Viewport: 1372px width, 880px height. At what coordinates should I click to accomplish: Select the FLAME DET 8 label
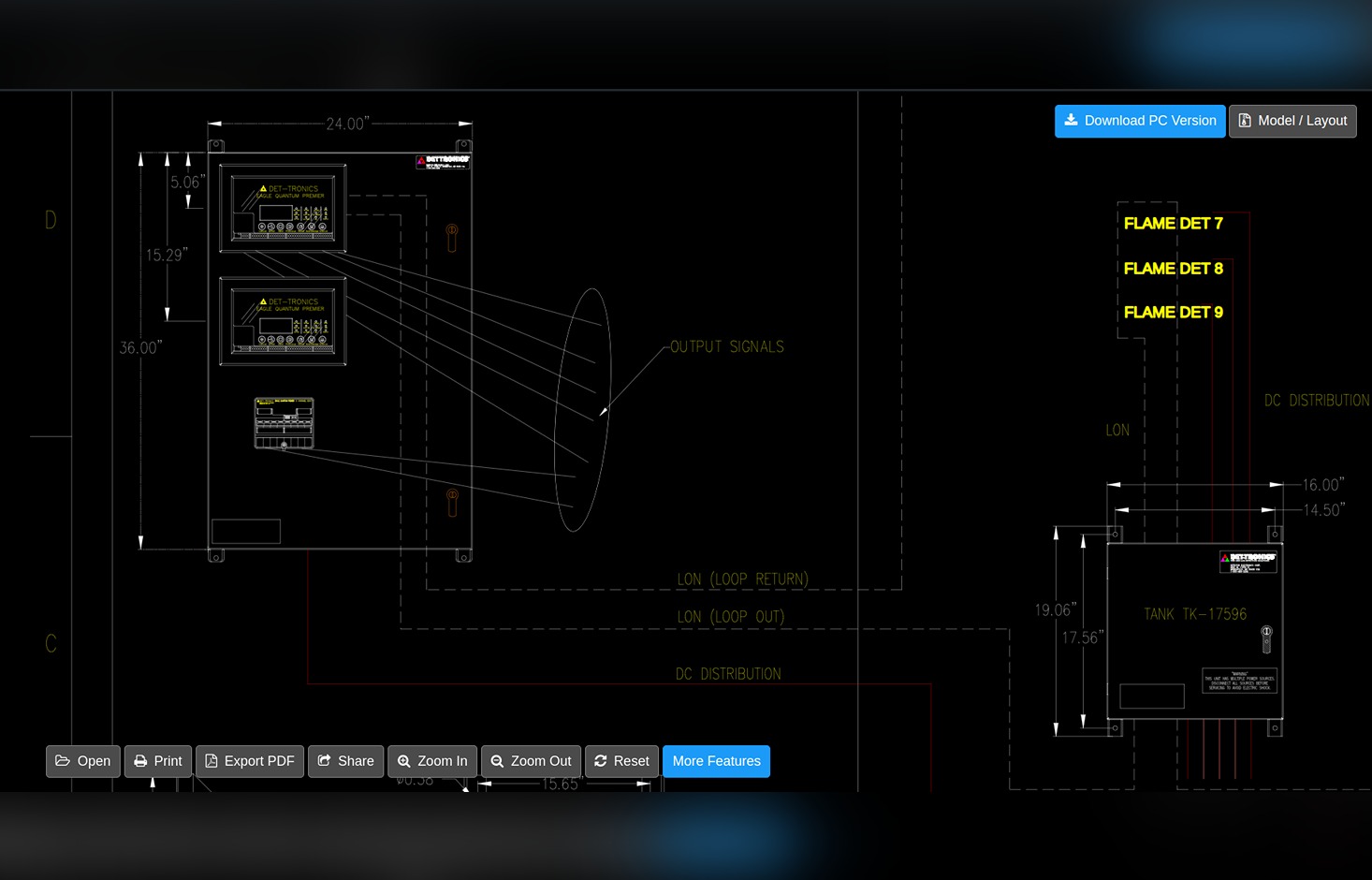[x=1174, y=269]
